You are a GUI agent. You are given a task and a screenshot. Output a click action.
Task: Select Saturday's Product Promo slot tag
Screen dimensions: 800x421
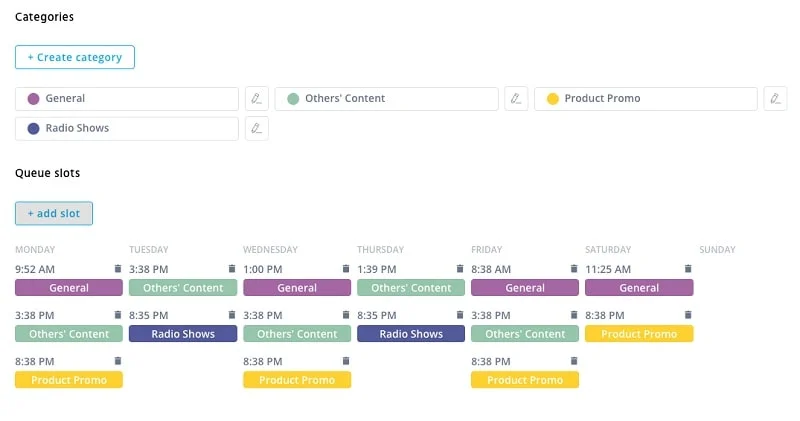coord(639,334)
